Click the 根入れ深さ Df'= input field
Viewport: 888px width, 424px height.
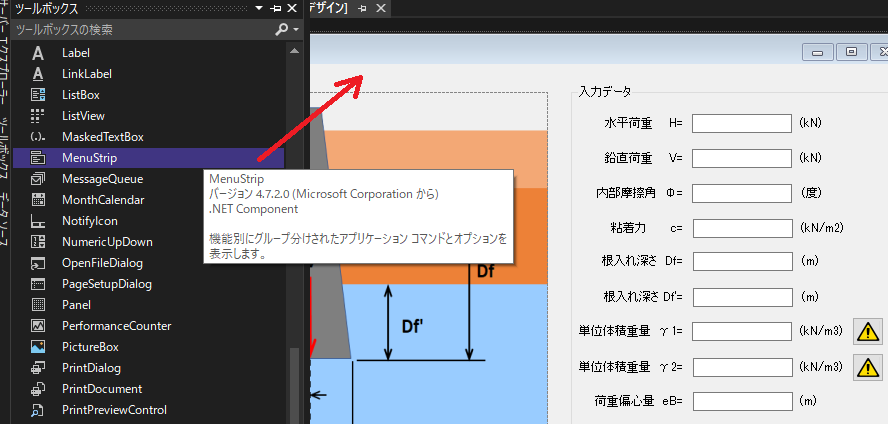coord(742,297)
